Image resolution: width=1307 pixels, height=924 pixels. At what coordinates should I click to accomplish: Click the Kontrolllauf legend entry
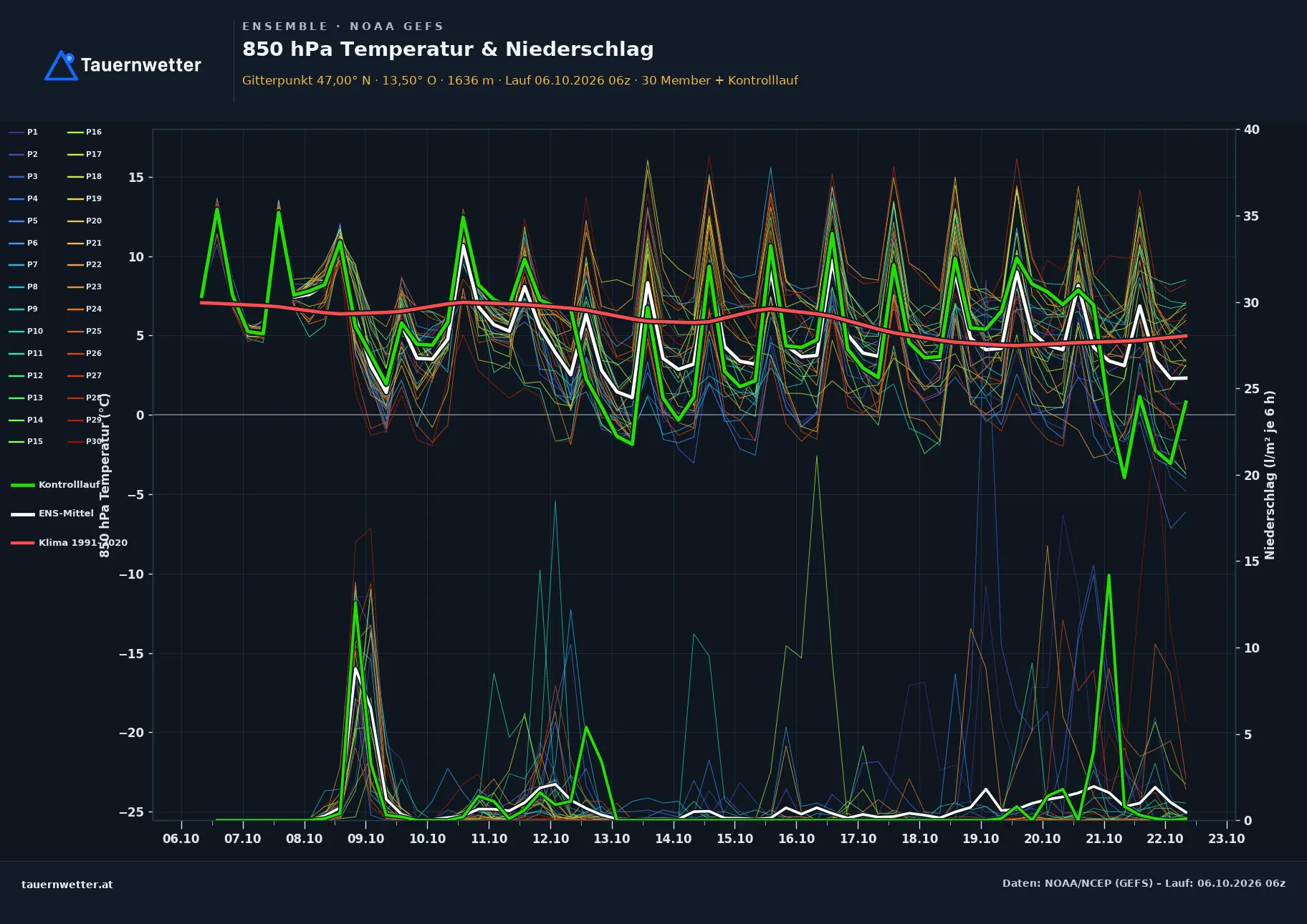tap(55, 485)
